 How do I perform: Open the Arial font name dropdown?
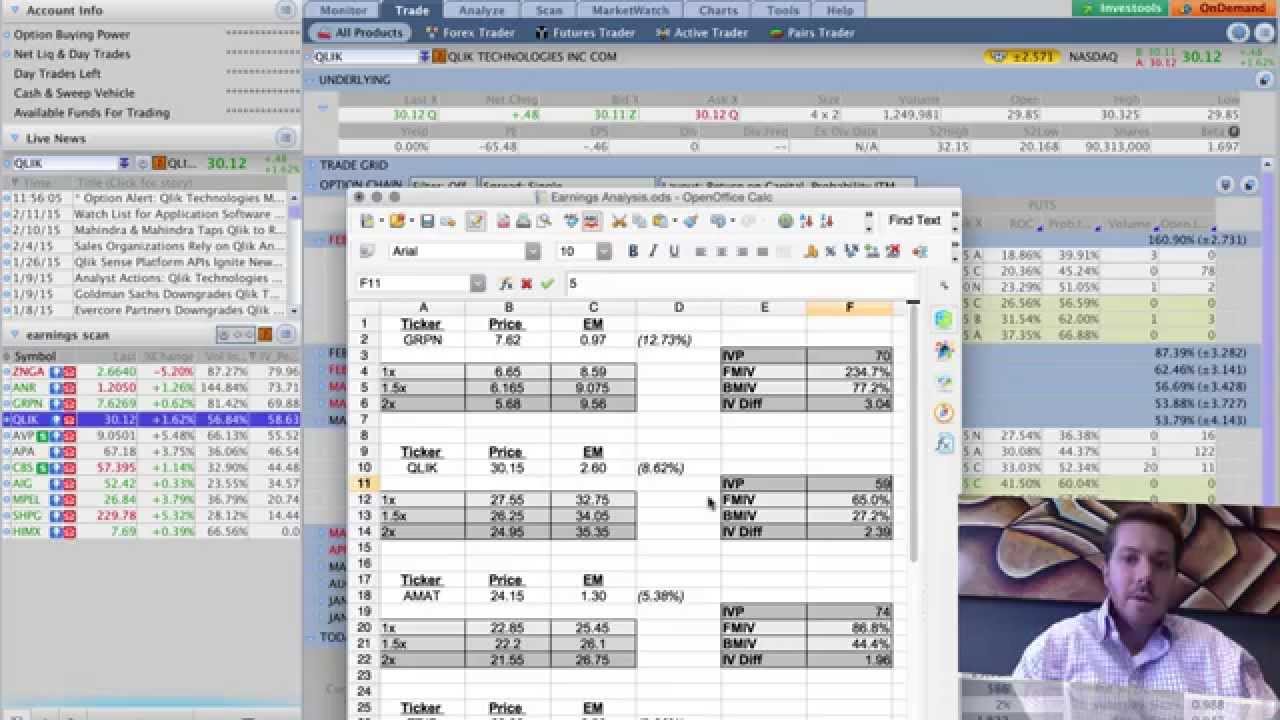click(532, 251)
